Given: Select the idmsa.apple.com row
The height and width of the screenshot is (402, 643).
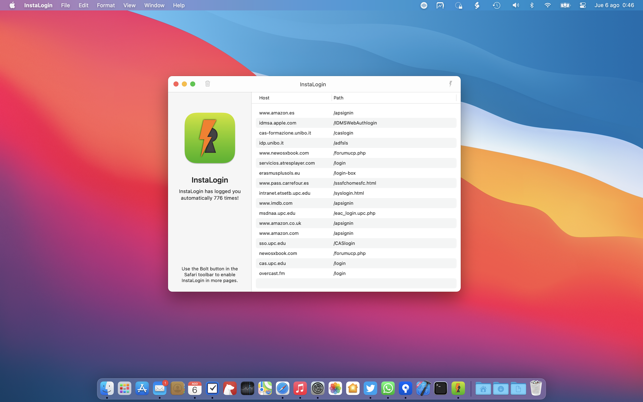Looking at the screenshot, I should click(356, 123).
